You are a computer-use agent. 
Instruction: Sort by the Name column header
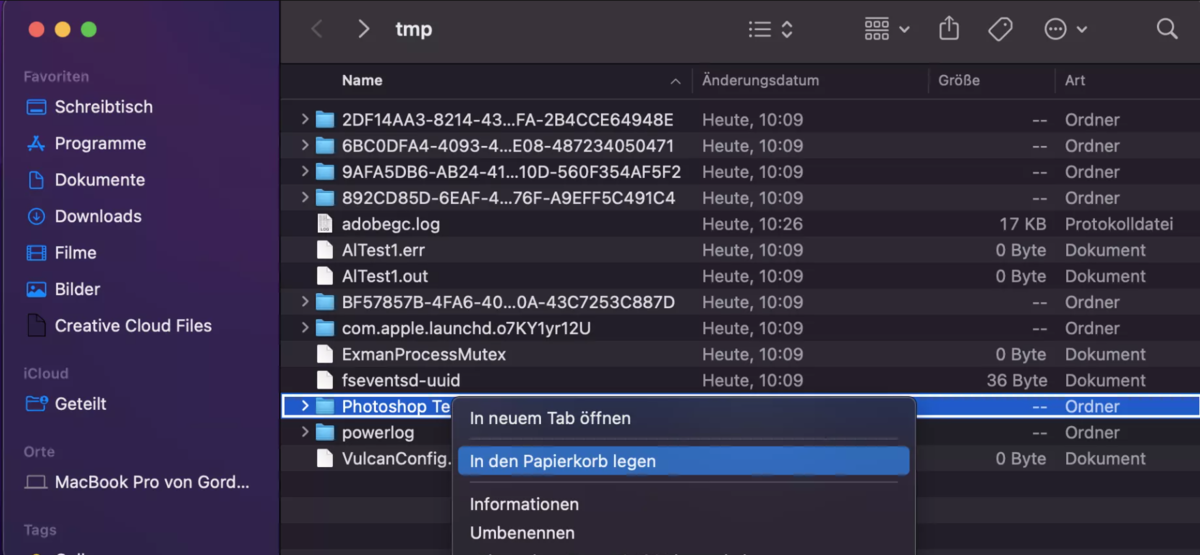[362, 80]
